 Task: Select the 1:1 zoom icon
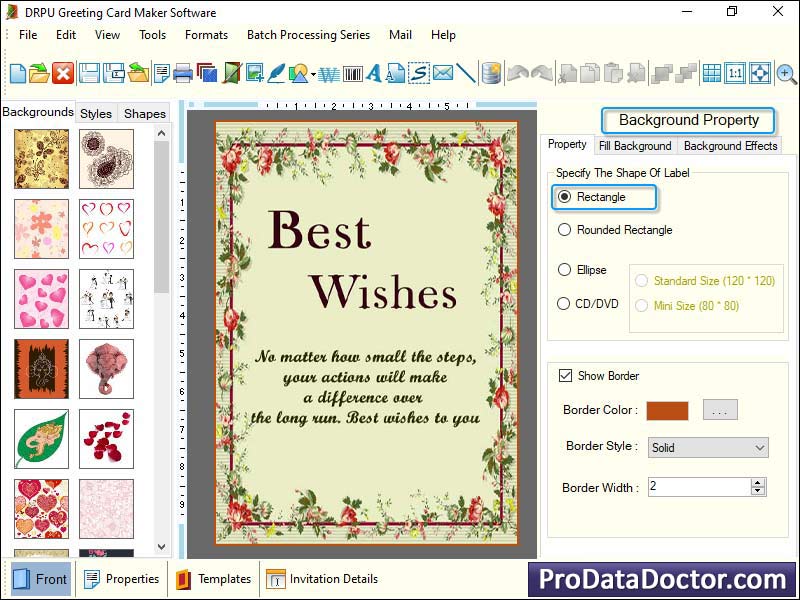click(x=737, y=72)
